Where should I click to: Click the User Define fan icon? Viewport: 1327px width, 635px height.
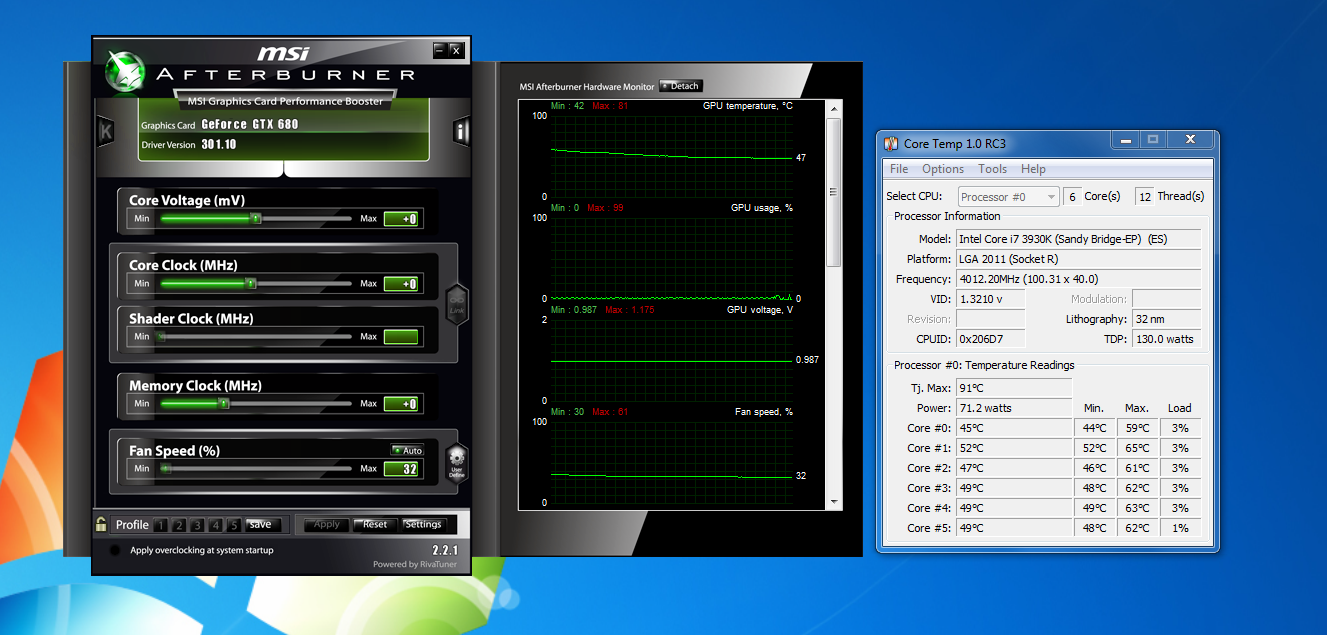(x=456, y=464)
